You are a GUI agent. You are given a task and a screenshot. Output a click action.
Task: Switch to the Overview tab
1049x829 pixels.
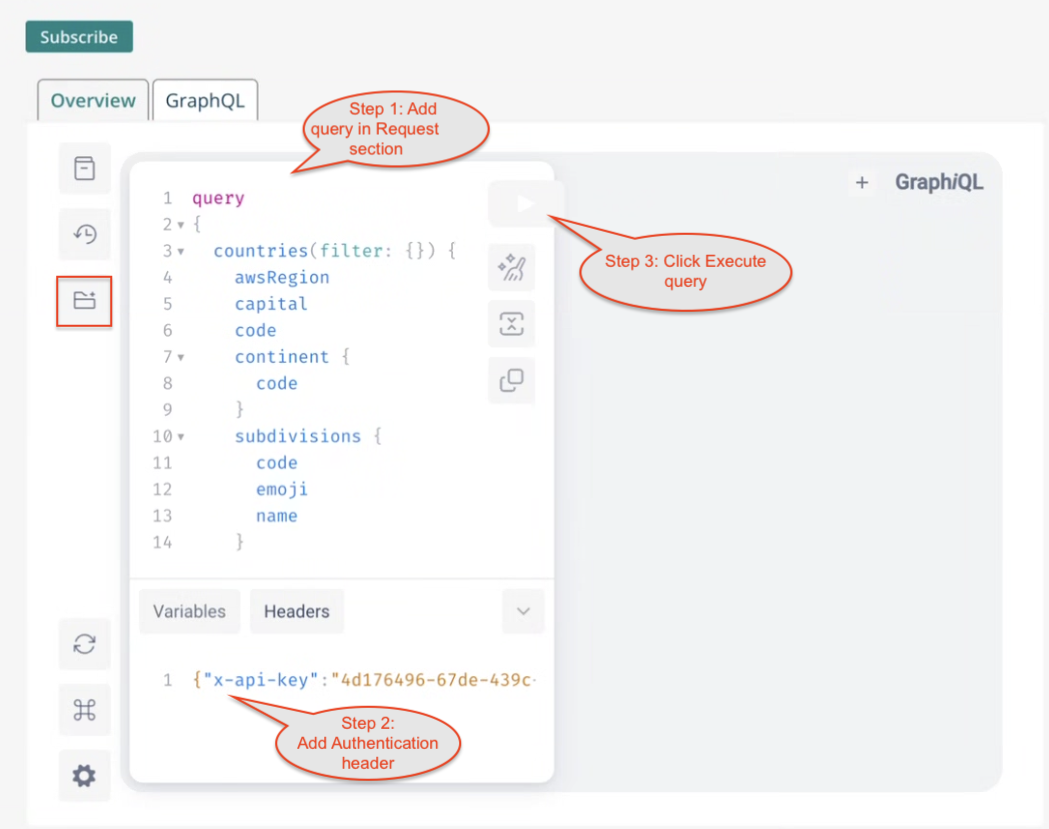(93, 101)
